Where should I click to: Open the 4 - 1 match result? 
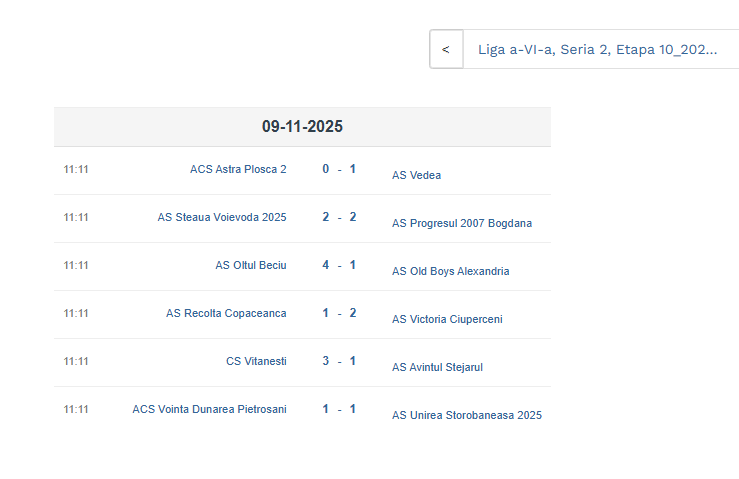pyautogui.click(x=339, y=265)
